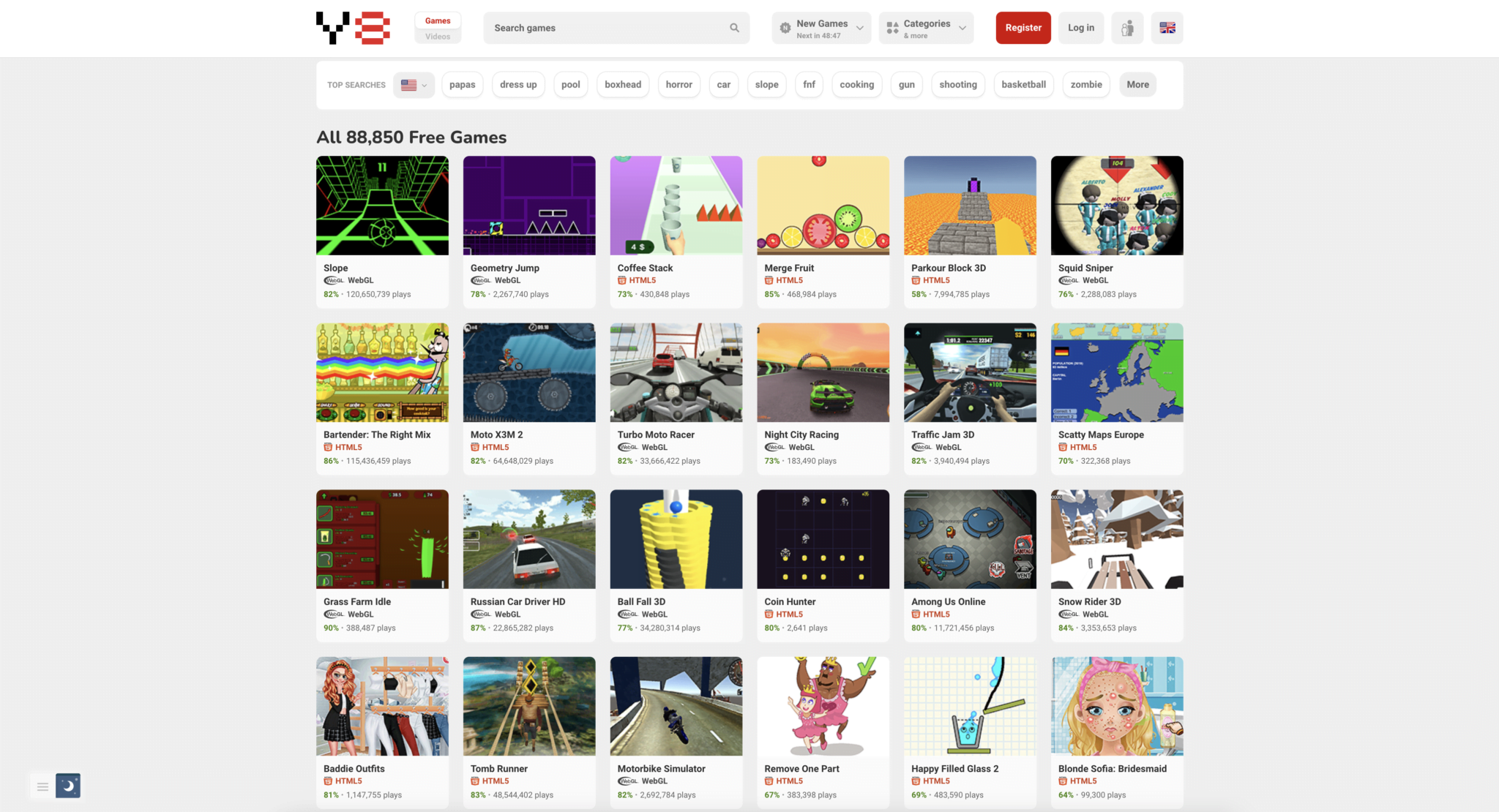This screenshot has height=812, width=1499.
Task: Open the user profile avatar icon
Action: pyautogui.click(x=1127, y=28)
